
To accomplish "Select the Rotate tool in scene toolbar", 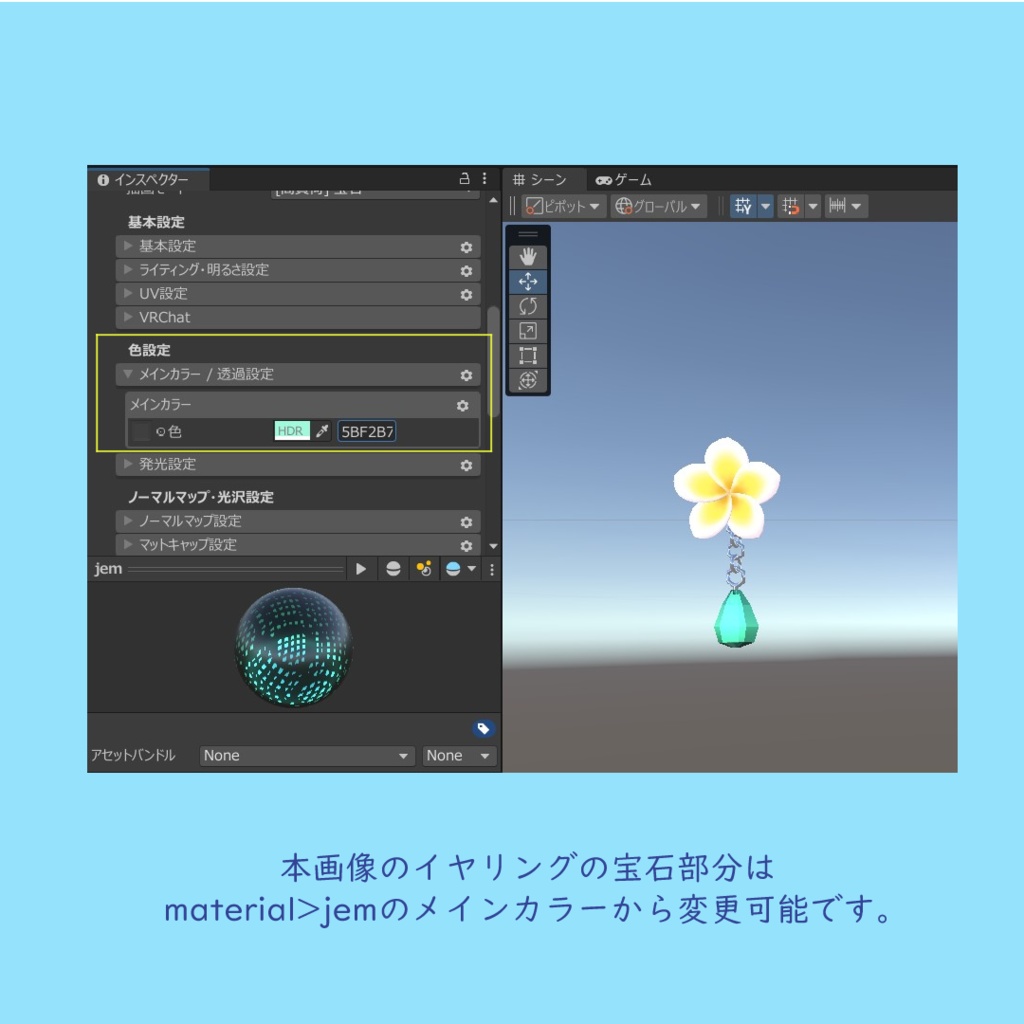I will [527, 306].
